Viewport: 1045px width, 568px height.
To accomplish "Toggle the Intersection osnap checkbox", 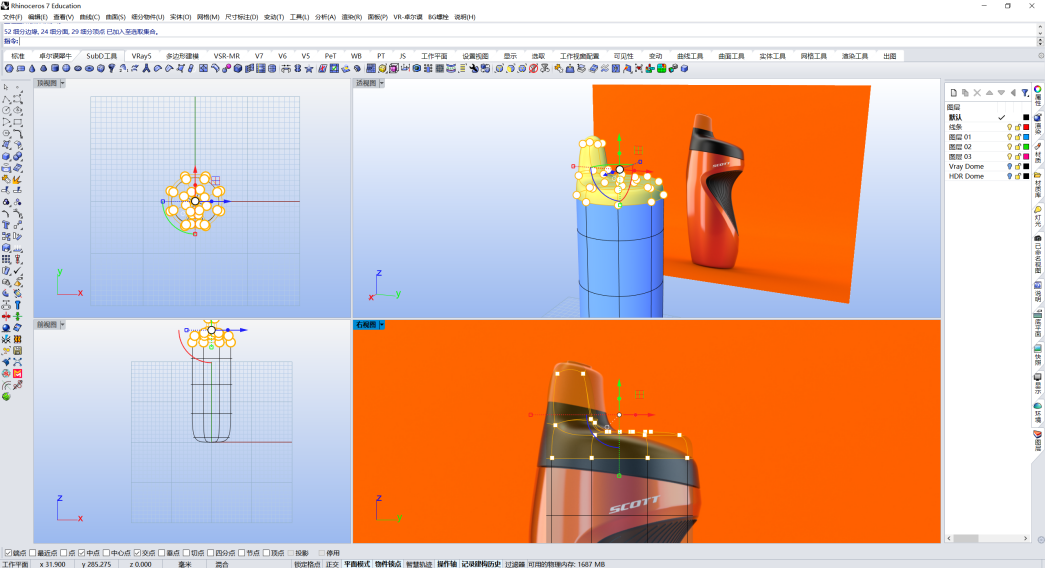I will point(137,553).
